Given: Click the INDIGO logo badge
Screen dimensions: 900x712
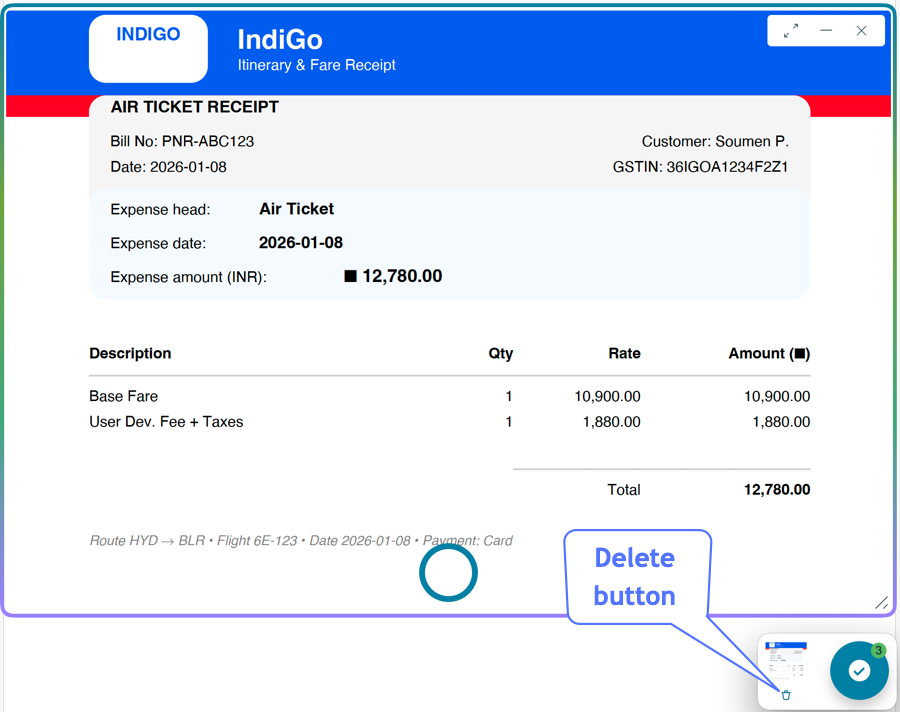Looking at the screenshot, I should [x=148, y=49].
